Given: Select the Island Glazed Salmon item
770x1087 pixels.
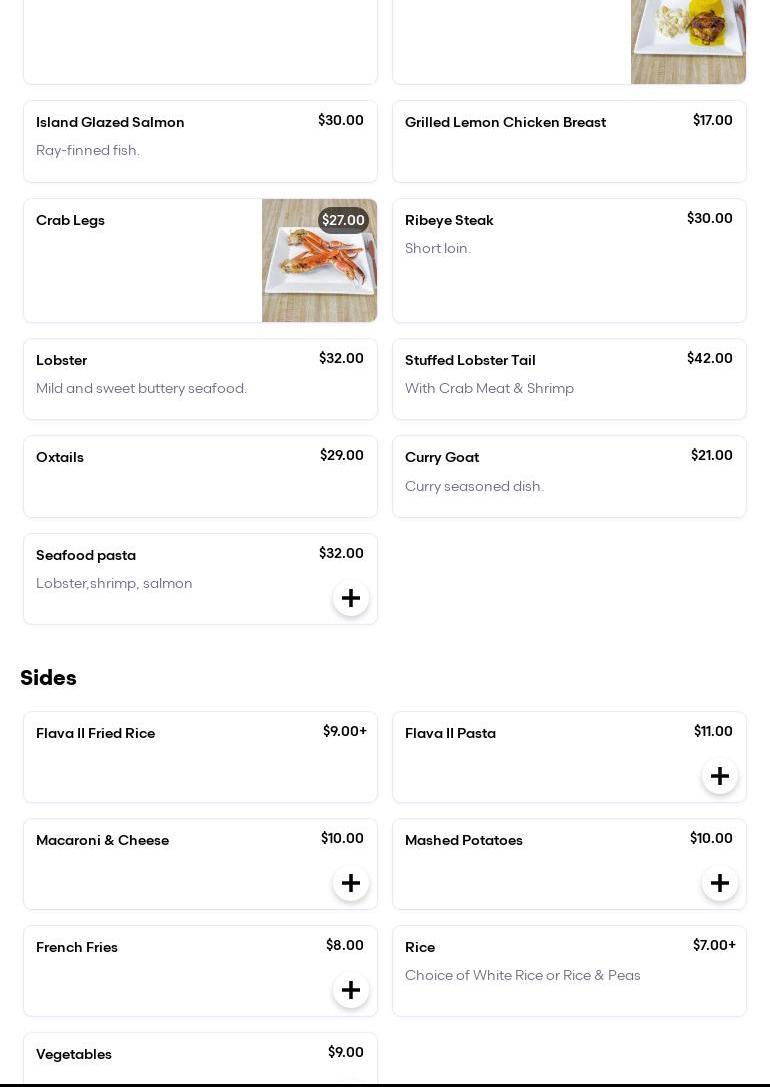Looking at the screenshot, I should tap(200, 141).
